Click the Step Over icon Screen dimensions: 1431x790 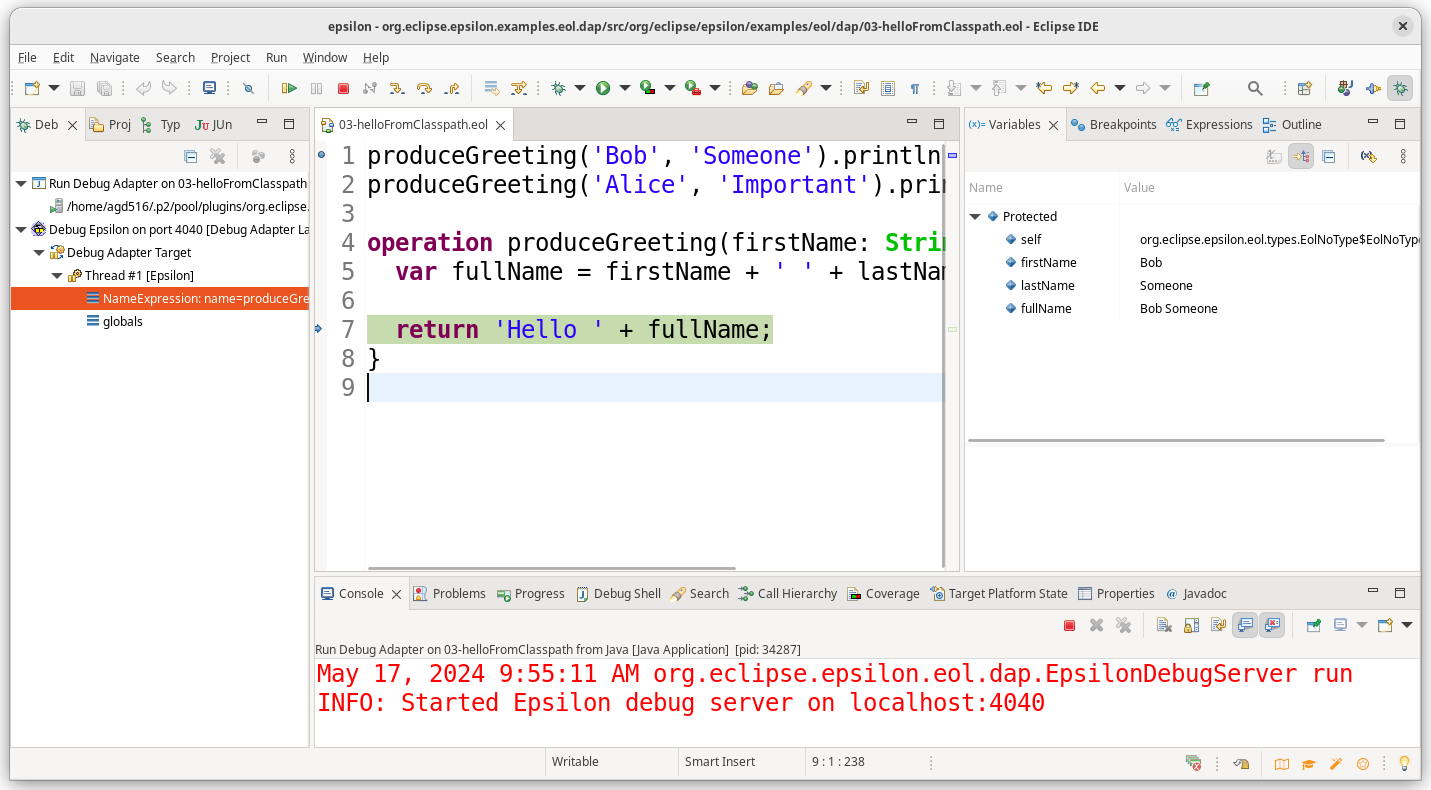coord(424,88)
